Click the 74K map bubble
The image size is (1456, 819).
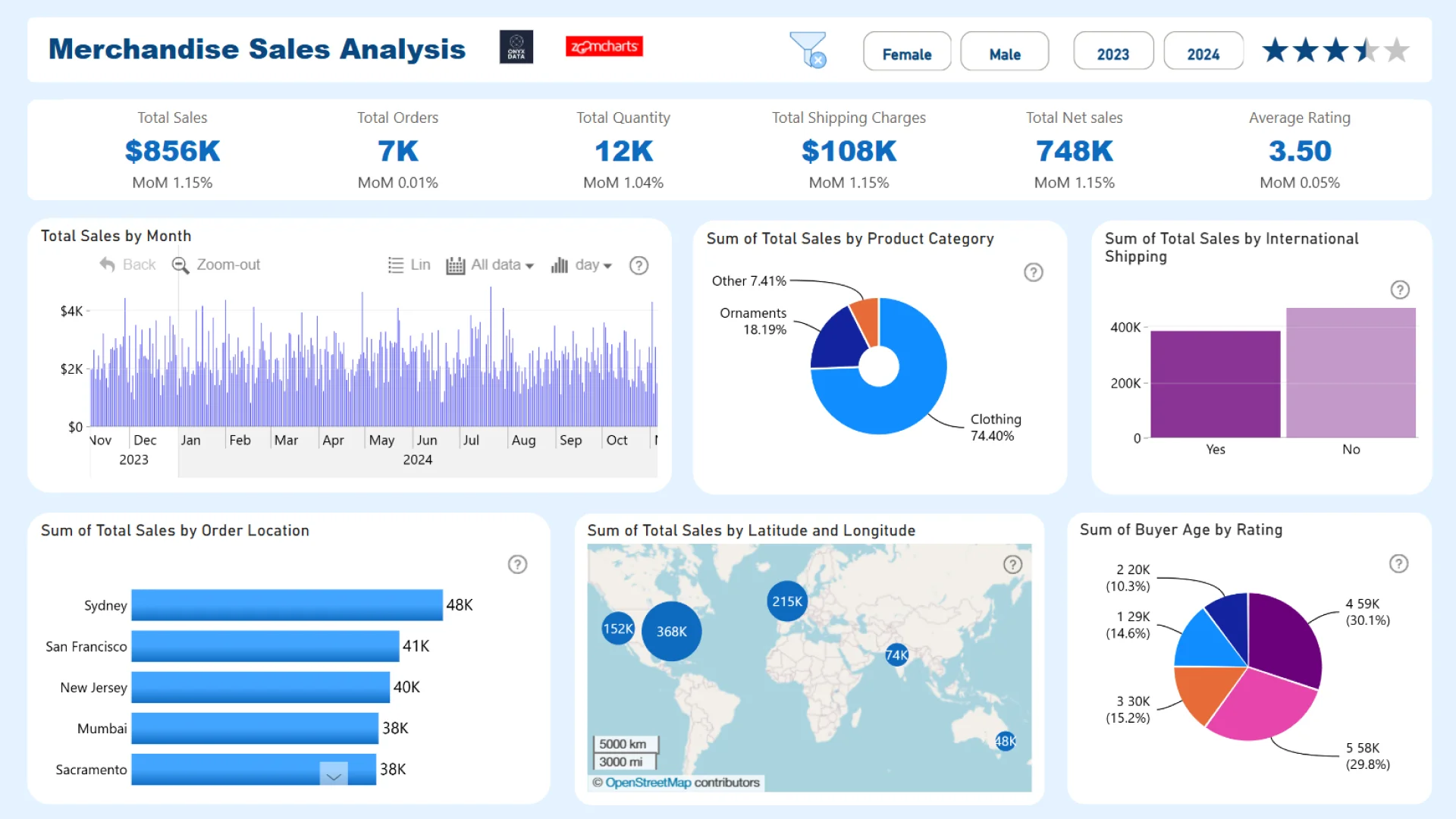click(x=896, y=655)
